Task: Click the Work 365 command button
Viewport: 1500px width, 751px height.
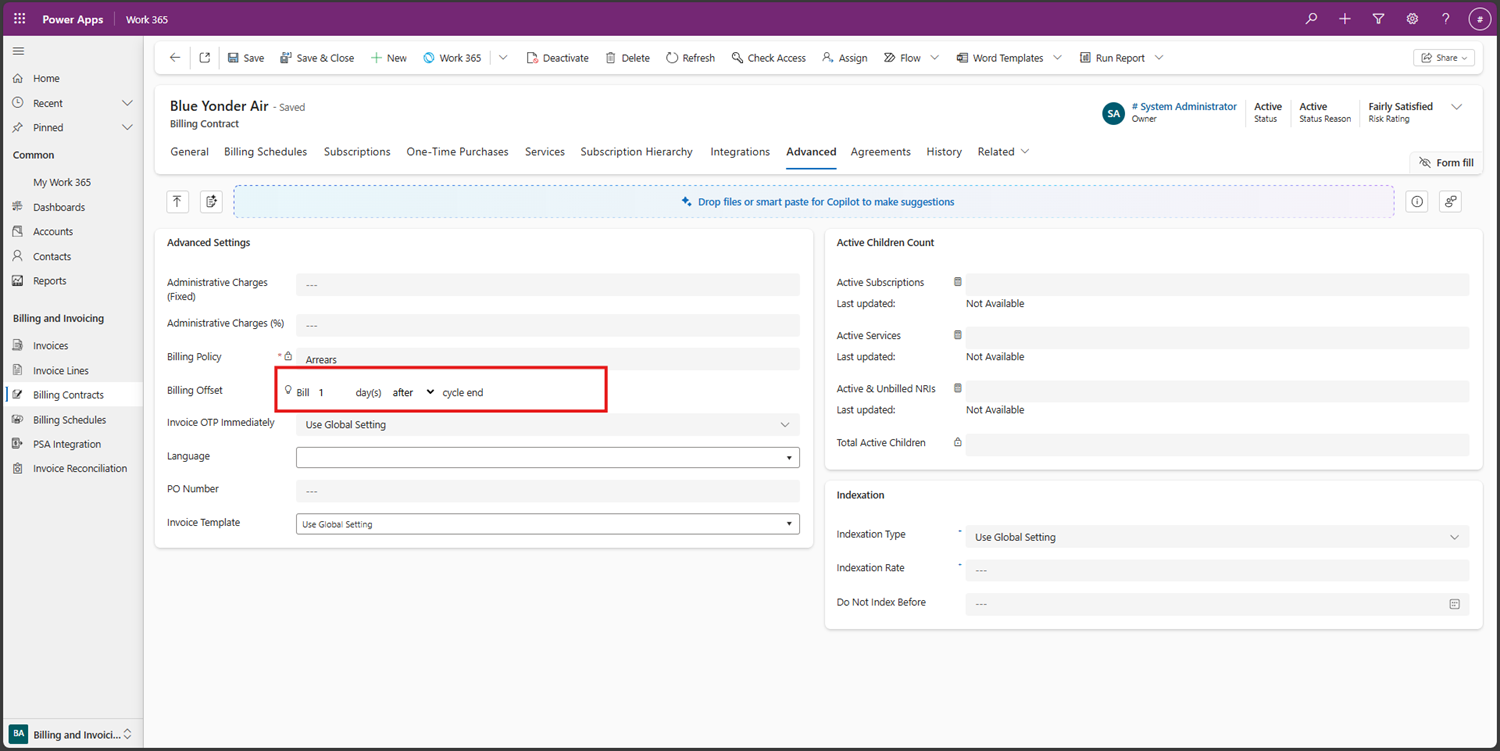Action: pyautogui.click(x=452, y=58)
